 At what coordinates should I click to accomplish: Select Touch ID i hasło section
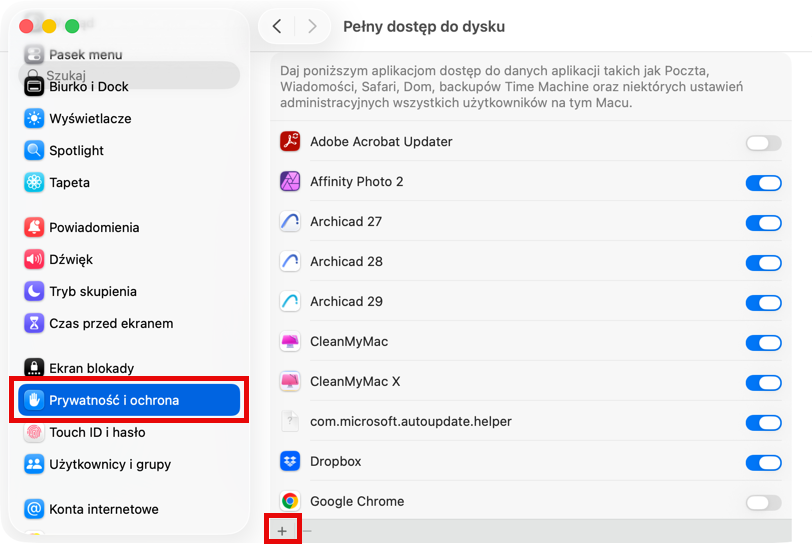tap(97, 433)
